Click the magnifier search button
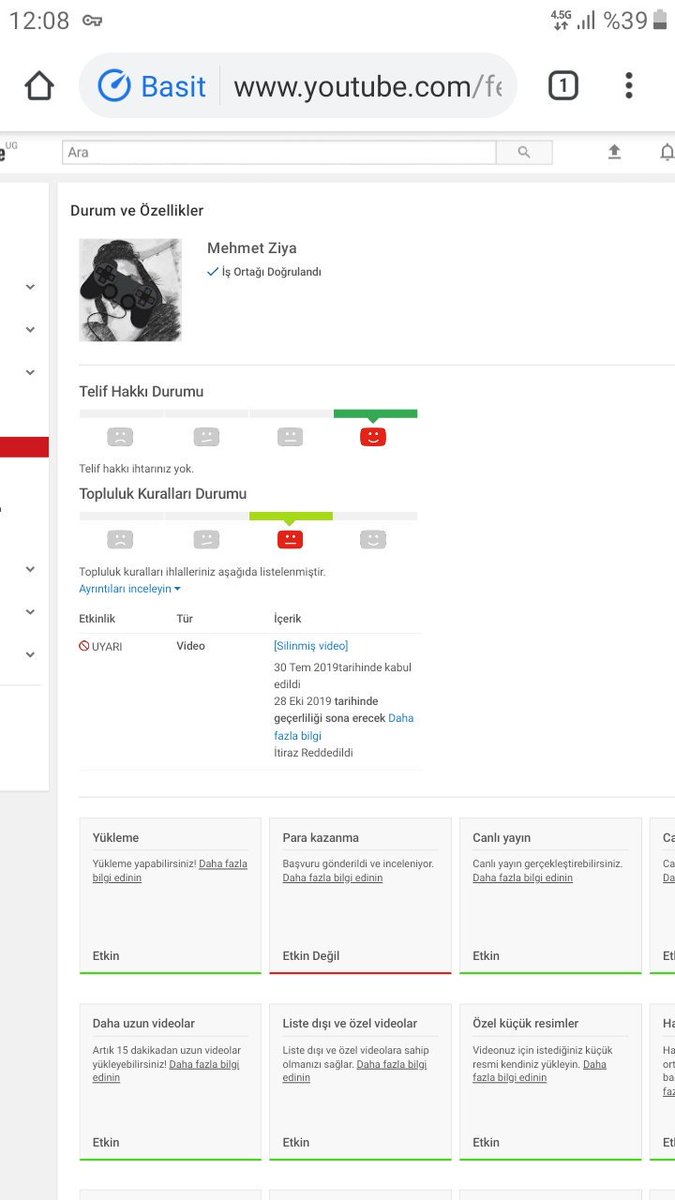 [524, 152]
